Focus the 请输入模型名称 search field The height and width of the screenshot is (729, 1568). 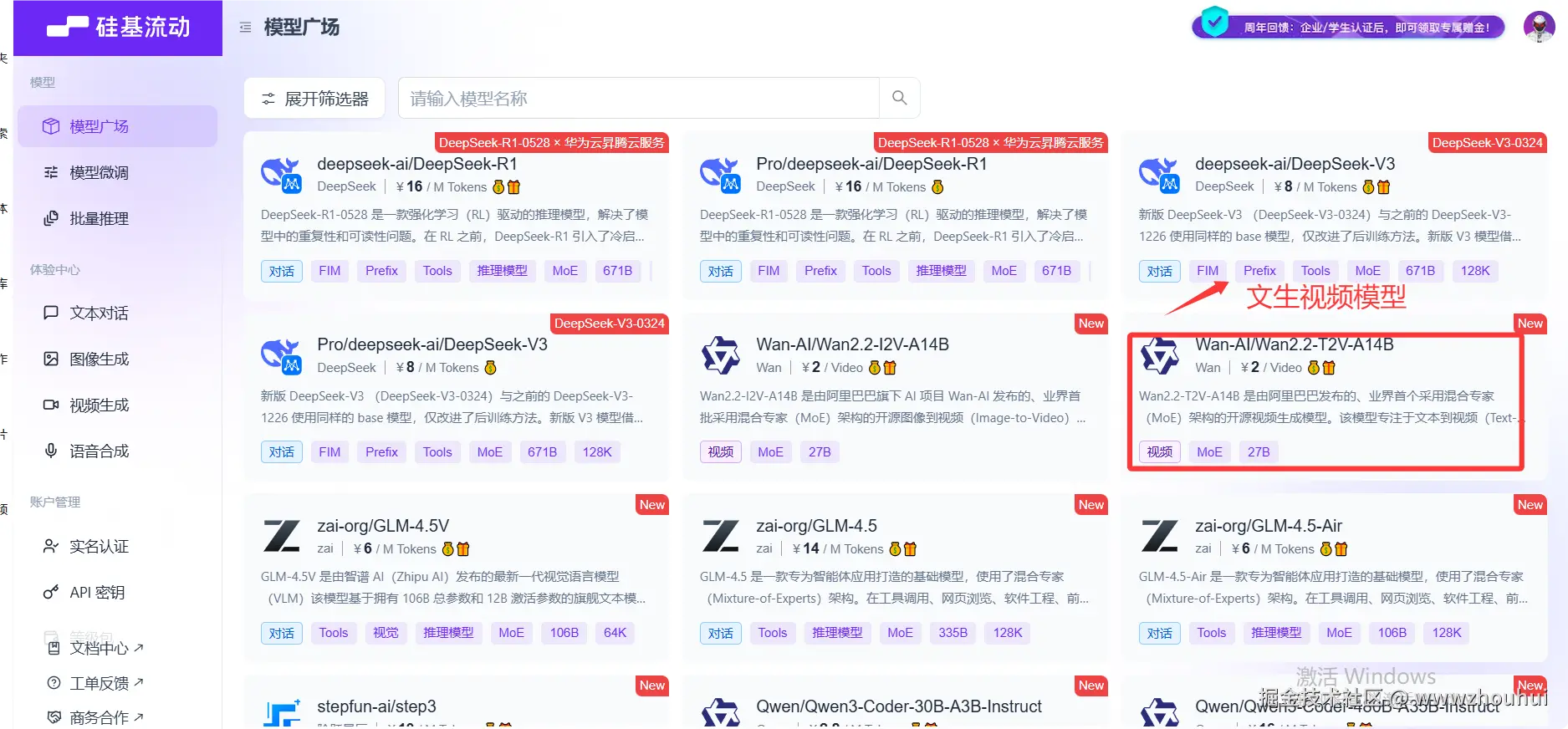tap(639, 98)
